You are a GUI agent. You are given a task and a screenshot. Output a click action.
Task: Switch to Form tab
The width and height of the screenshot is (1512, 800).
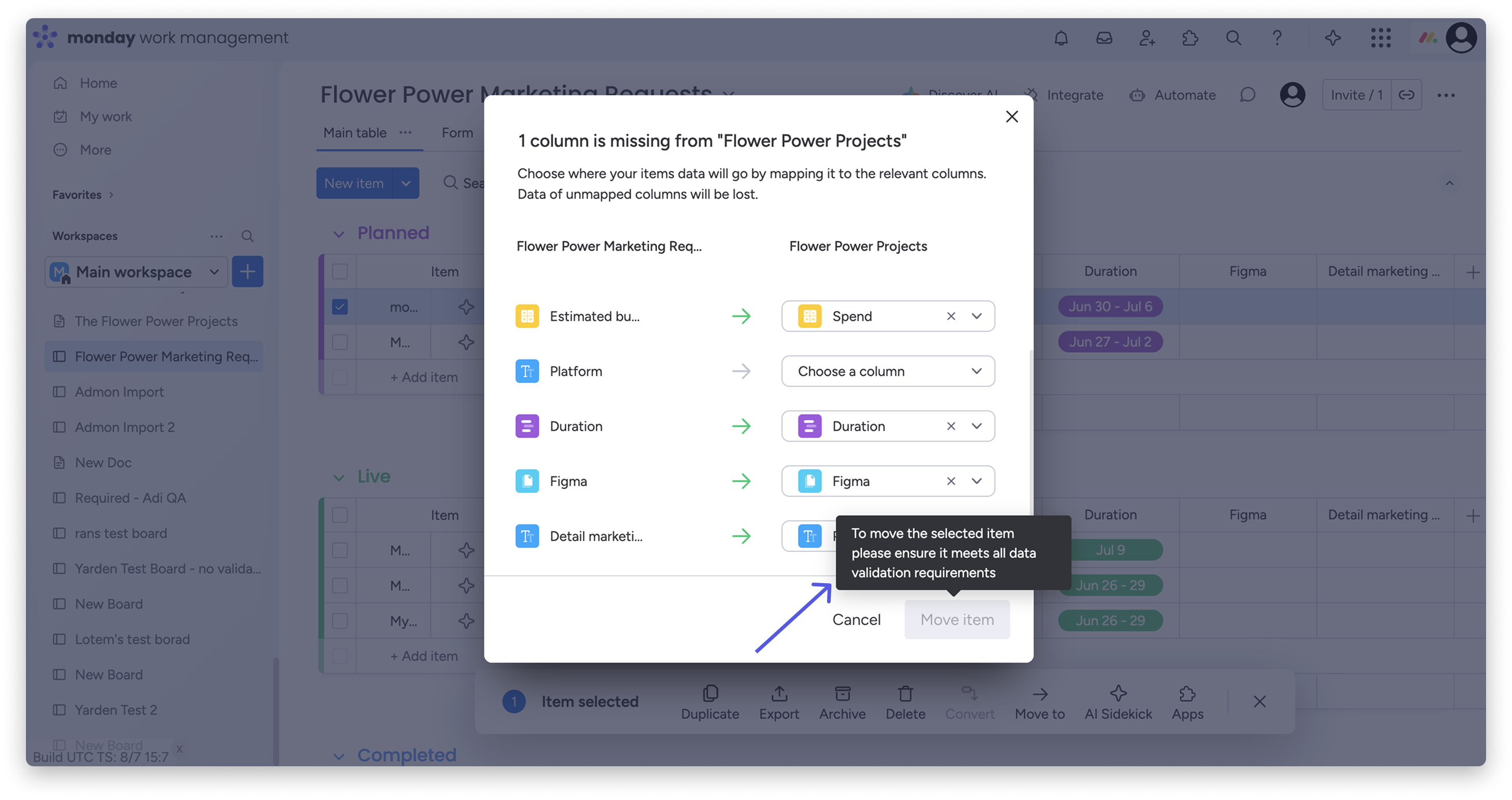point(457,133)
